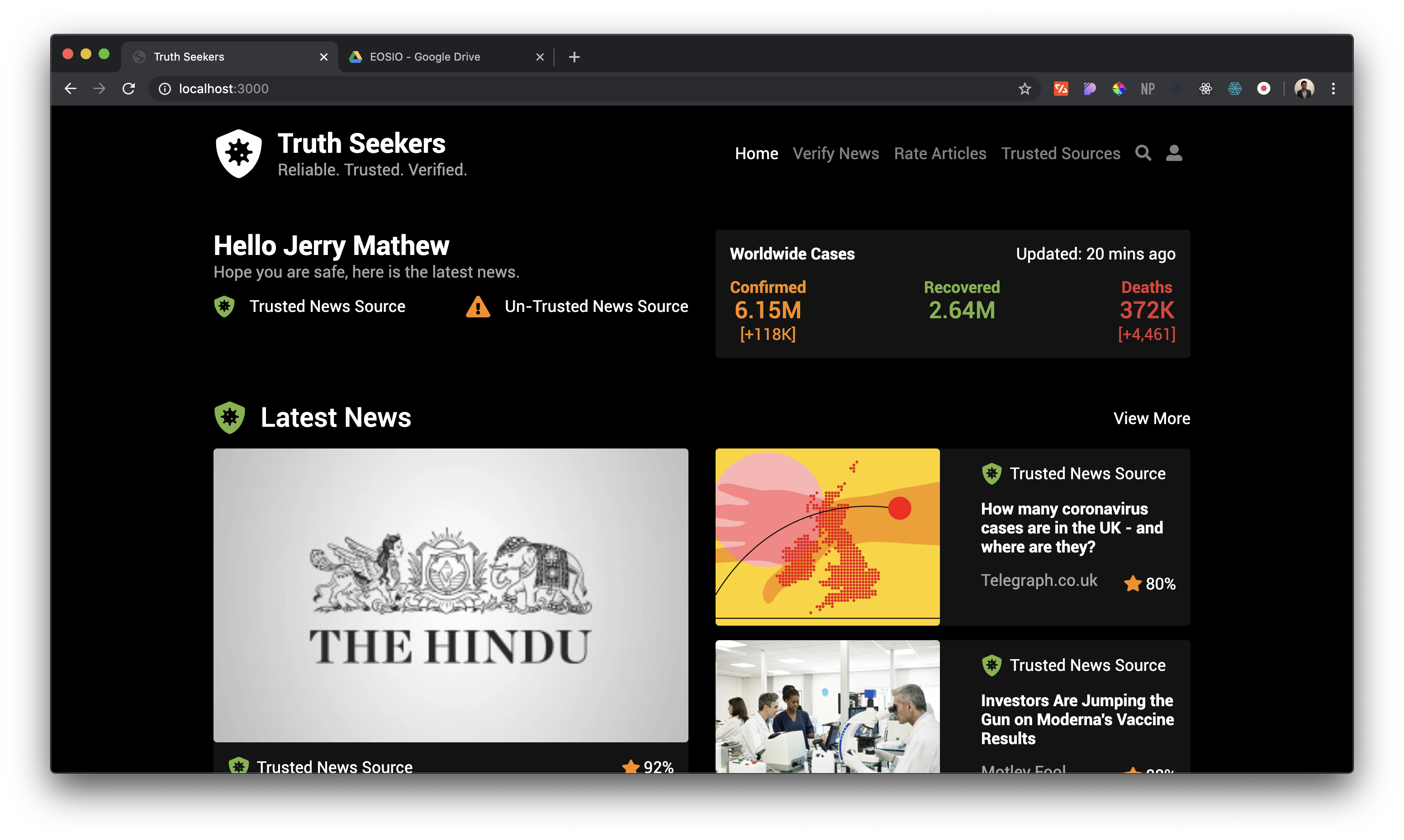Viewport: 1404px width, 840px height.
Task: Open the user account icon in header
Action: [x=1174, y=153]
